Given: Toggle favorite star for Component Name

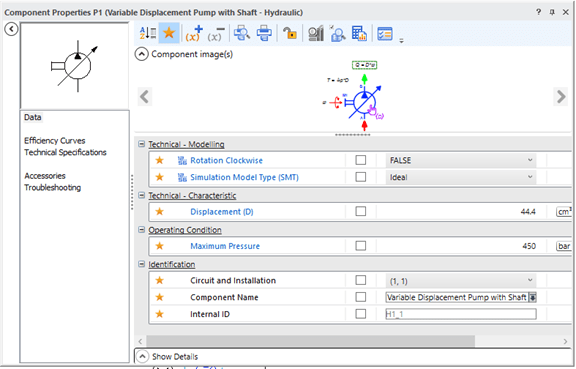Looking at the screenshot, I should (x=159, y=297).
